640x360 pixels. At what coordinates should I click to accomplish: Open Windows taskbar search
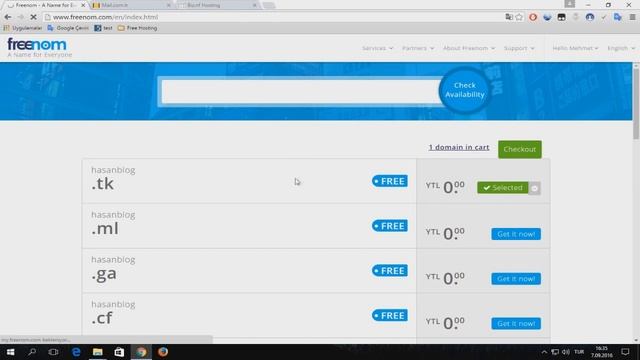[x=32, y=352]
